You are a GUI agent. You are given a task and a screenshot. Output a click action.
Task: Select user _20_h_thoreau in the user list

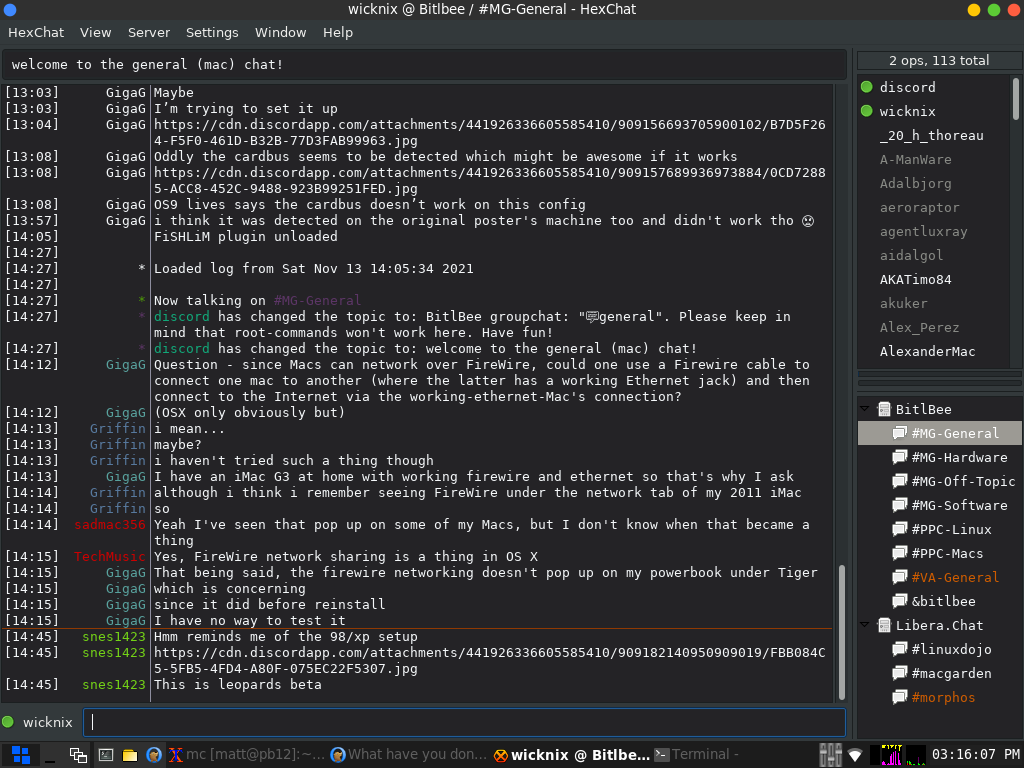pyautogui.click(x=932, y=136)
